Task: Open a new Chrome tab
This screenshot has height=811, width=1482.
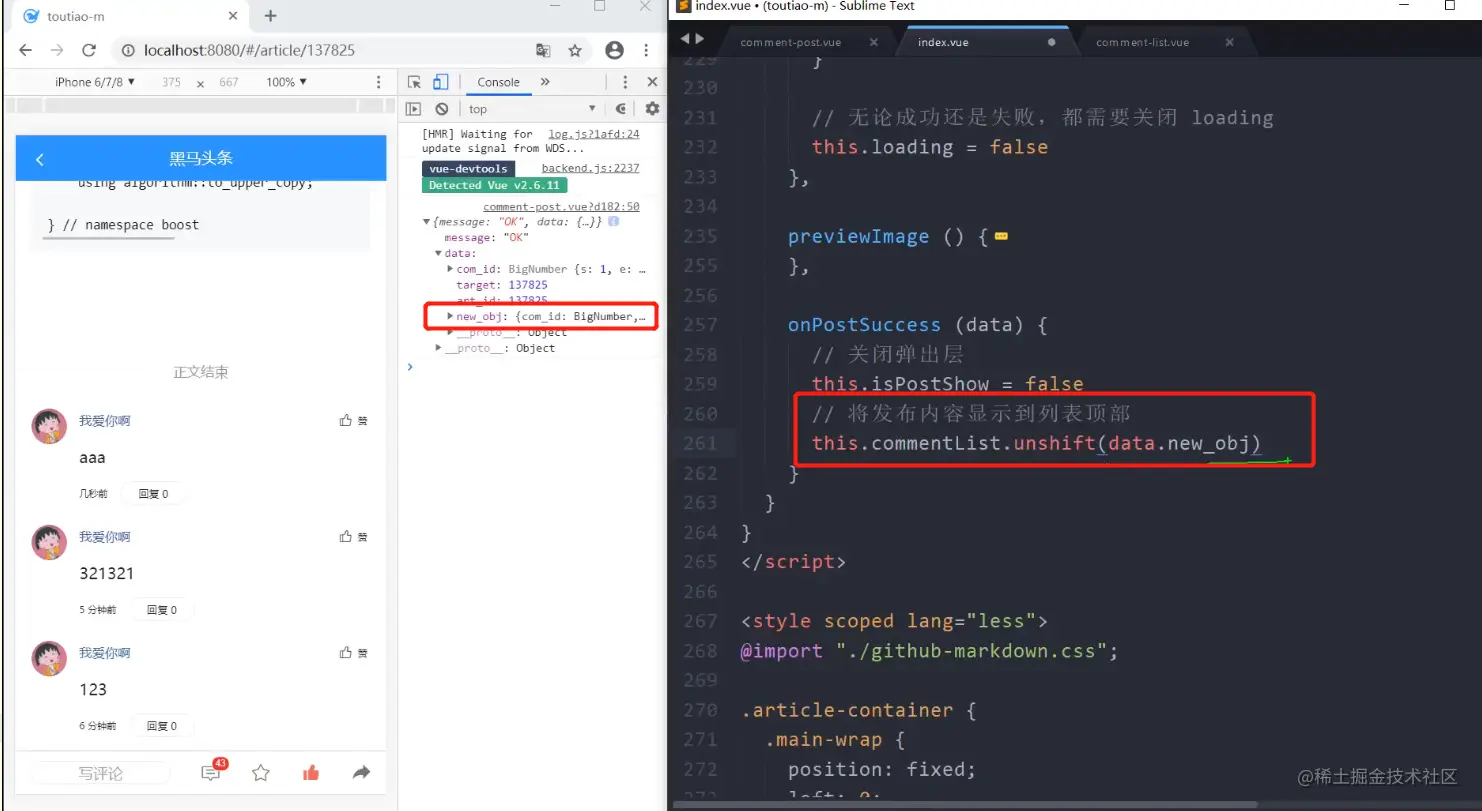Action: tap(270, 16)
